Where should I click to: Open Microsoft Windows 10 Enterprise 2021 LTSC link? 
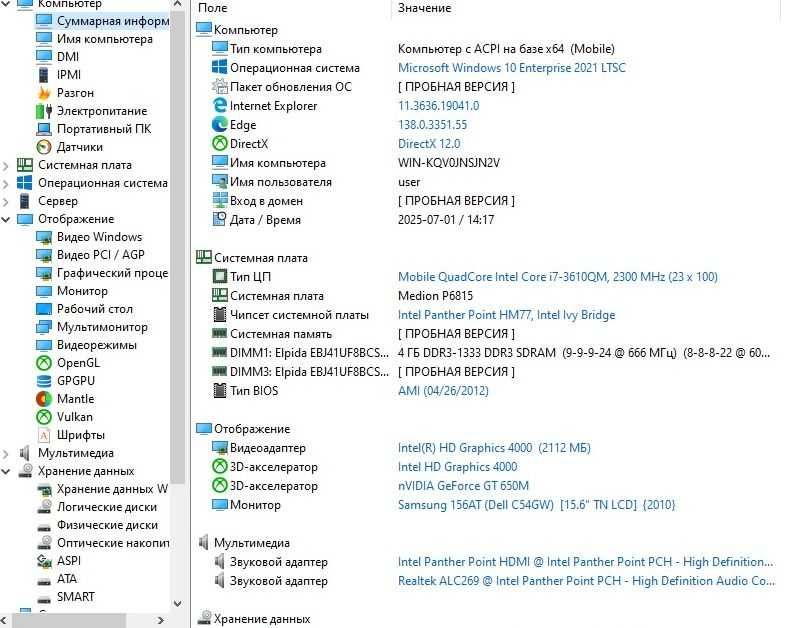[x=512, y=68]
